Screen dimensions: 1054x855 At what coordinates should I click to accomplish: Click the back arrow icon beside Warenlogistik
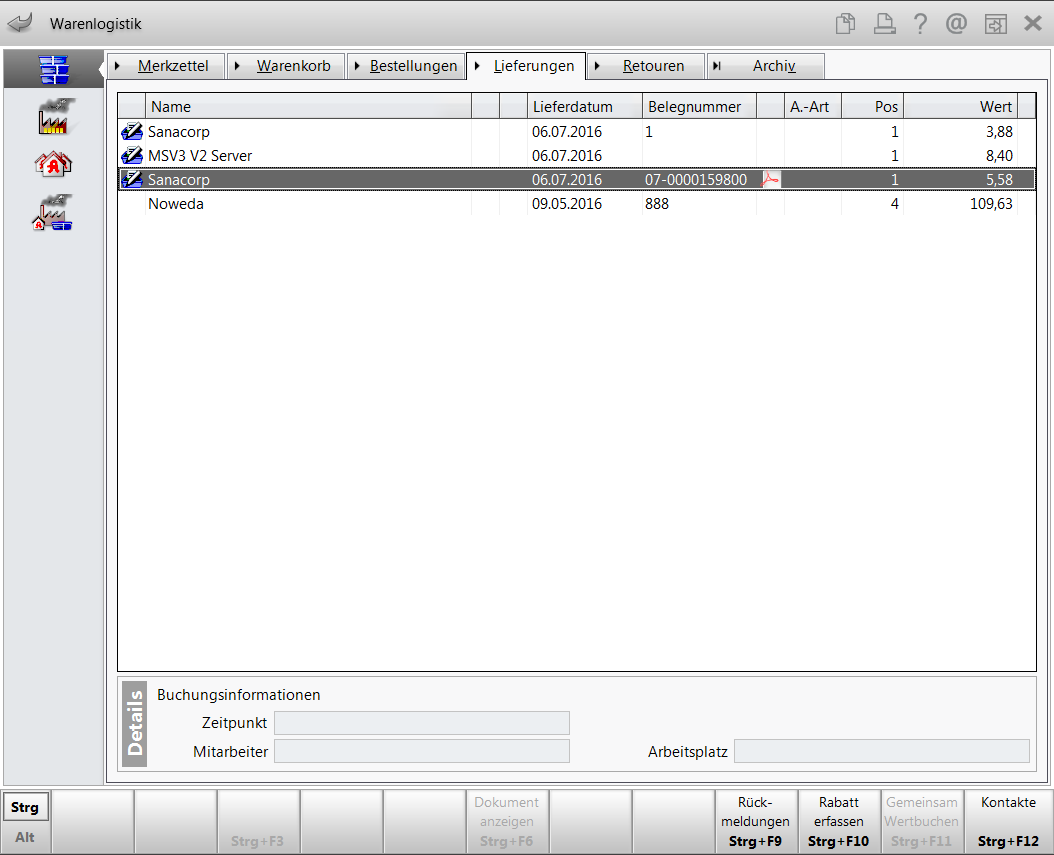click(21, 24)
